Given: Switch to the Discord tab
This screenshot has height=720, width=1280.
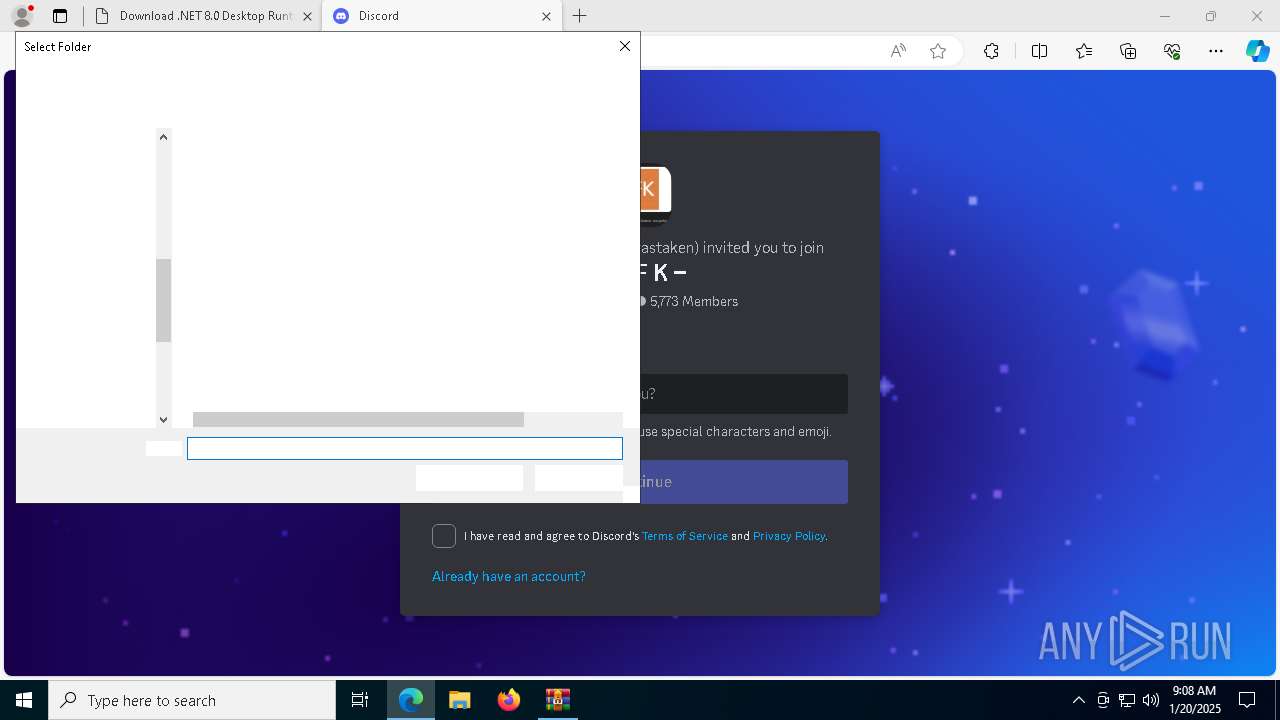Looking at the screenshot, I should coord(440,16).
